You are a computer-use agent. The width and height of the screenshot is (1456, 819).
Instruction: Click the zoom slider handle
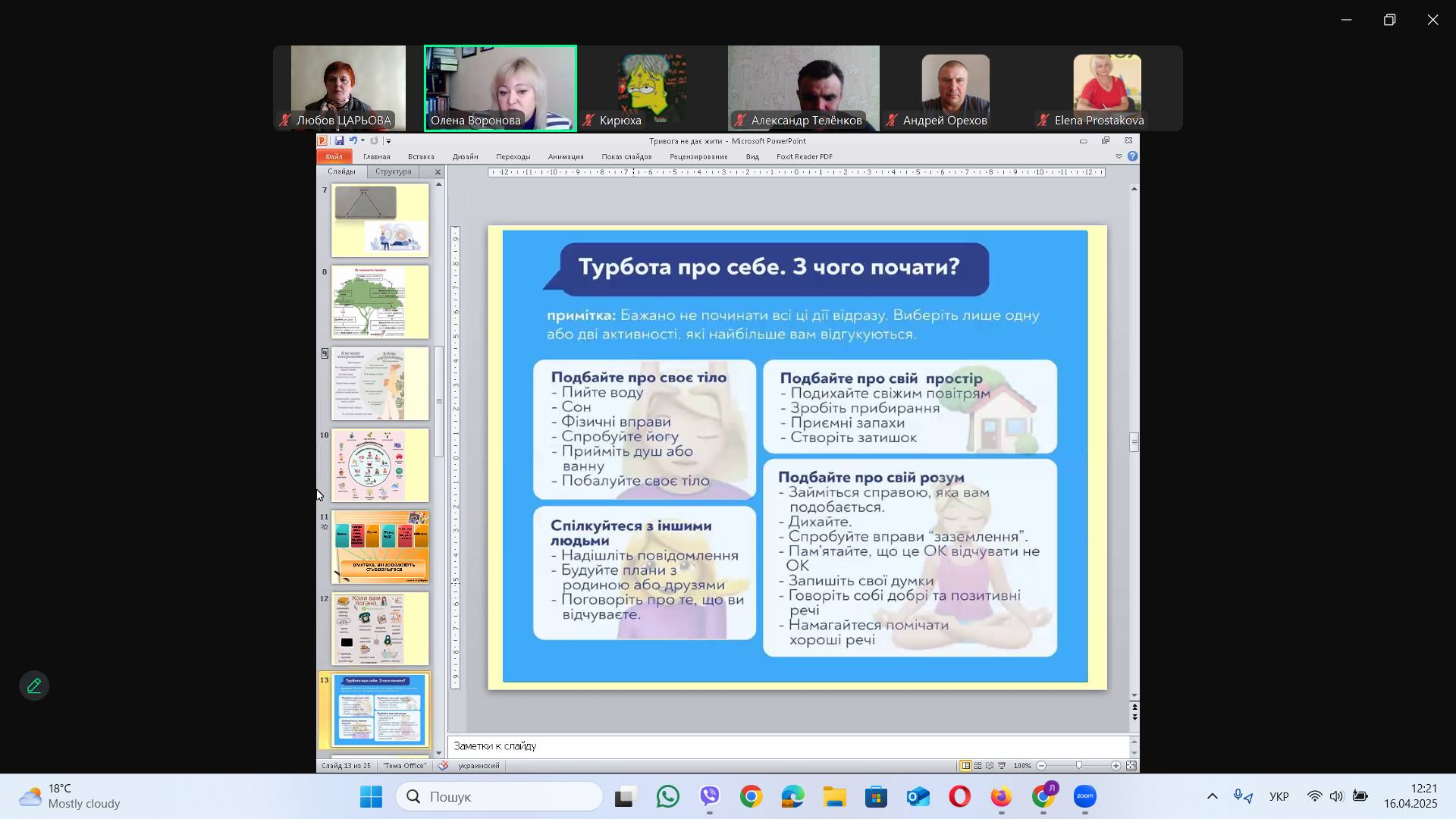click(x=1078, y=767)
